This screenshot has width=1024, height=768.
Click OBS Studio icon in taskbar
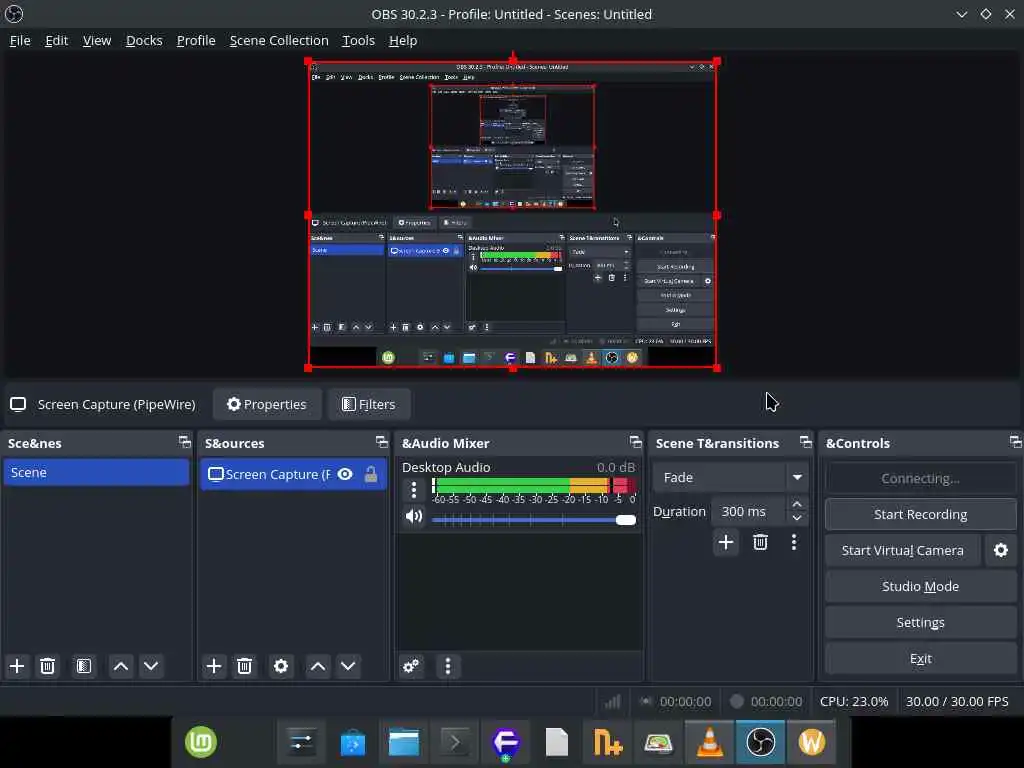point(761,742)
